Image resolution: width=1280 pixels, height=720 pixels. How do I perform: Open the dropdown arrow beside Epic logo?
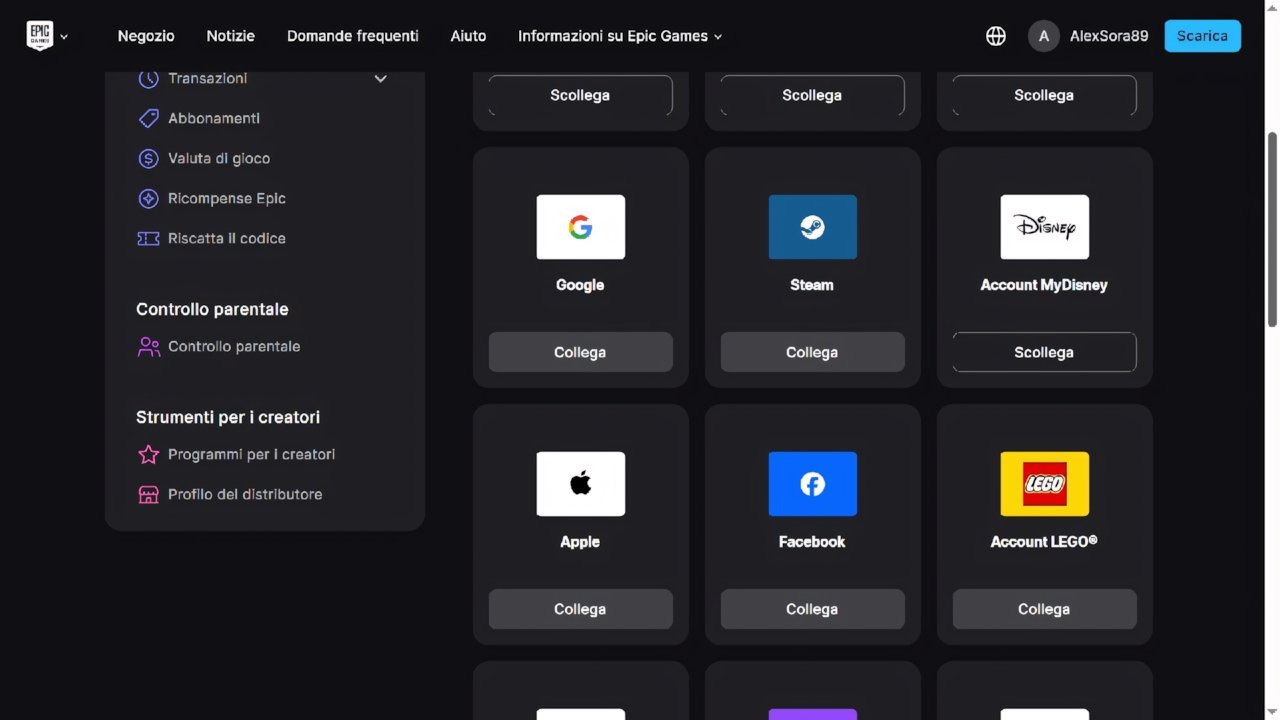tap(64, 37)
